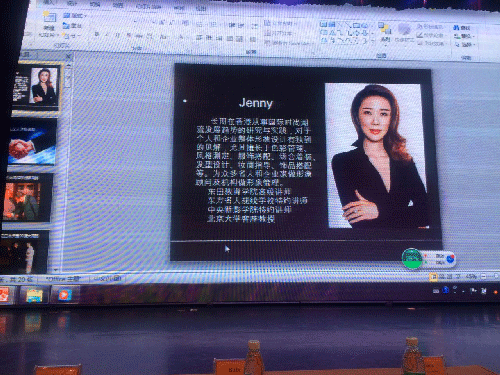This screenshot has width=500, height=375.
Task: Click the green circle floating widget
Action: coord(412,258)
